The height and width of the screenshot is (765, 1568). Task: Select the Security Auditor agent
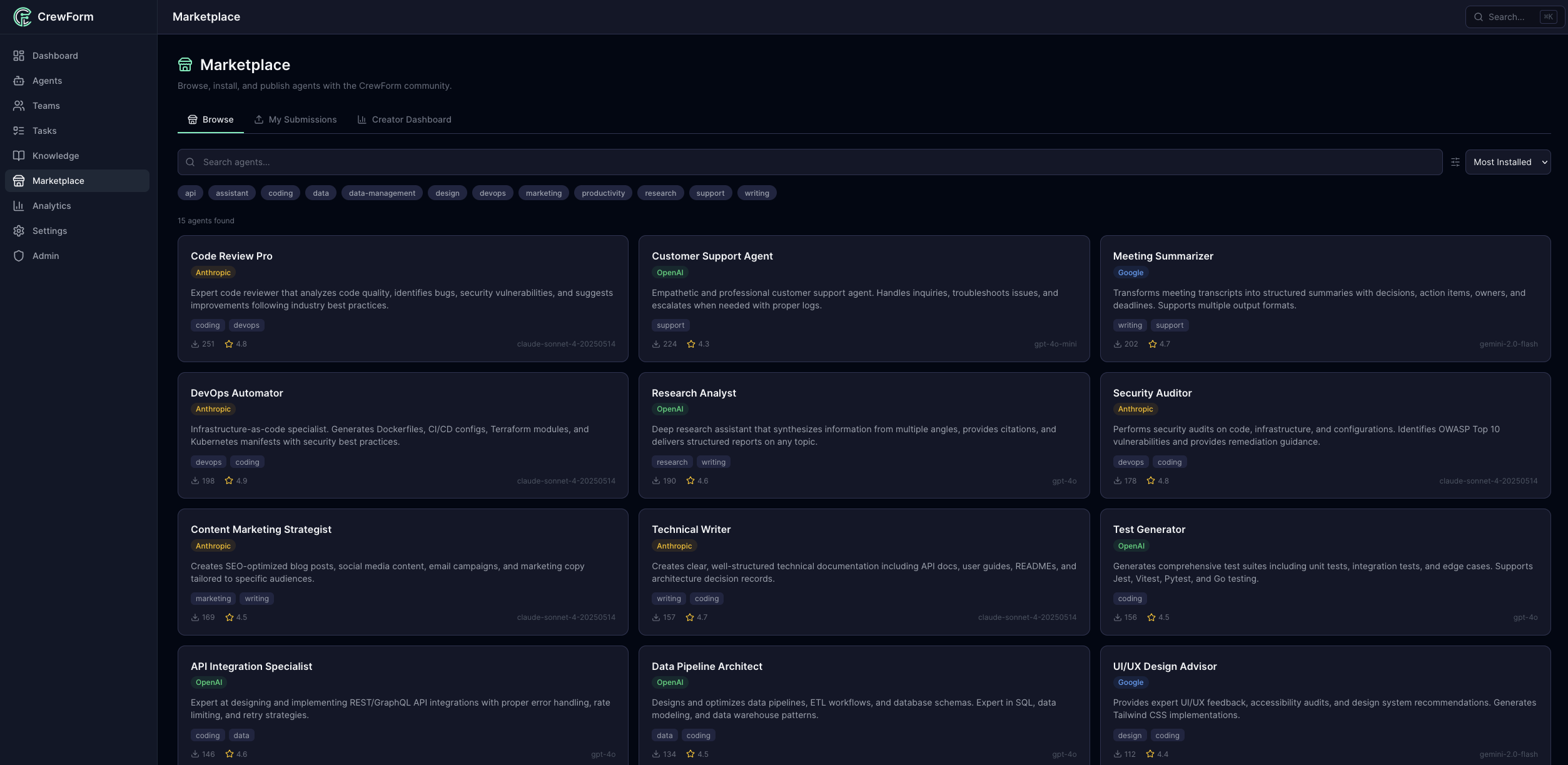click(1325, 435)
